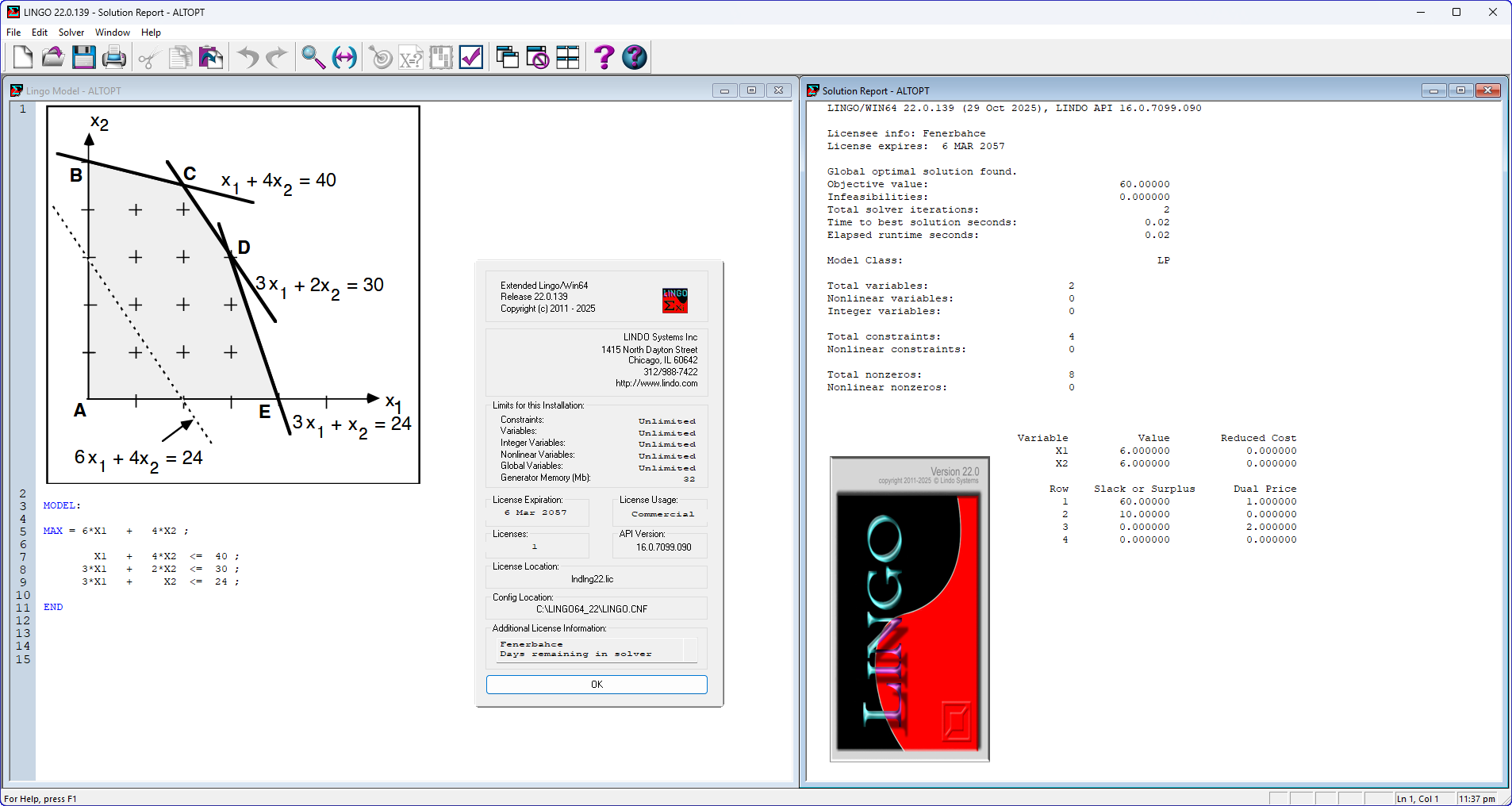Click the LINGO splash image thumbnail

pyautogui.click(x=909, y=609)
